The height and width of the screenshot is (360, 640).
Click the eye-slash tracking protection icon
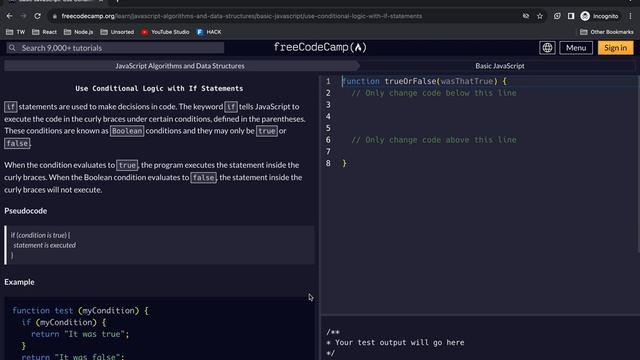[526, 16]
